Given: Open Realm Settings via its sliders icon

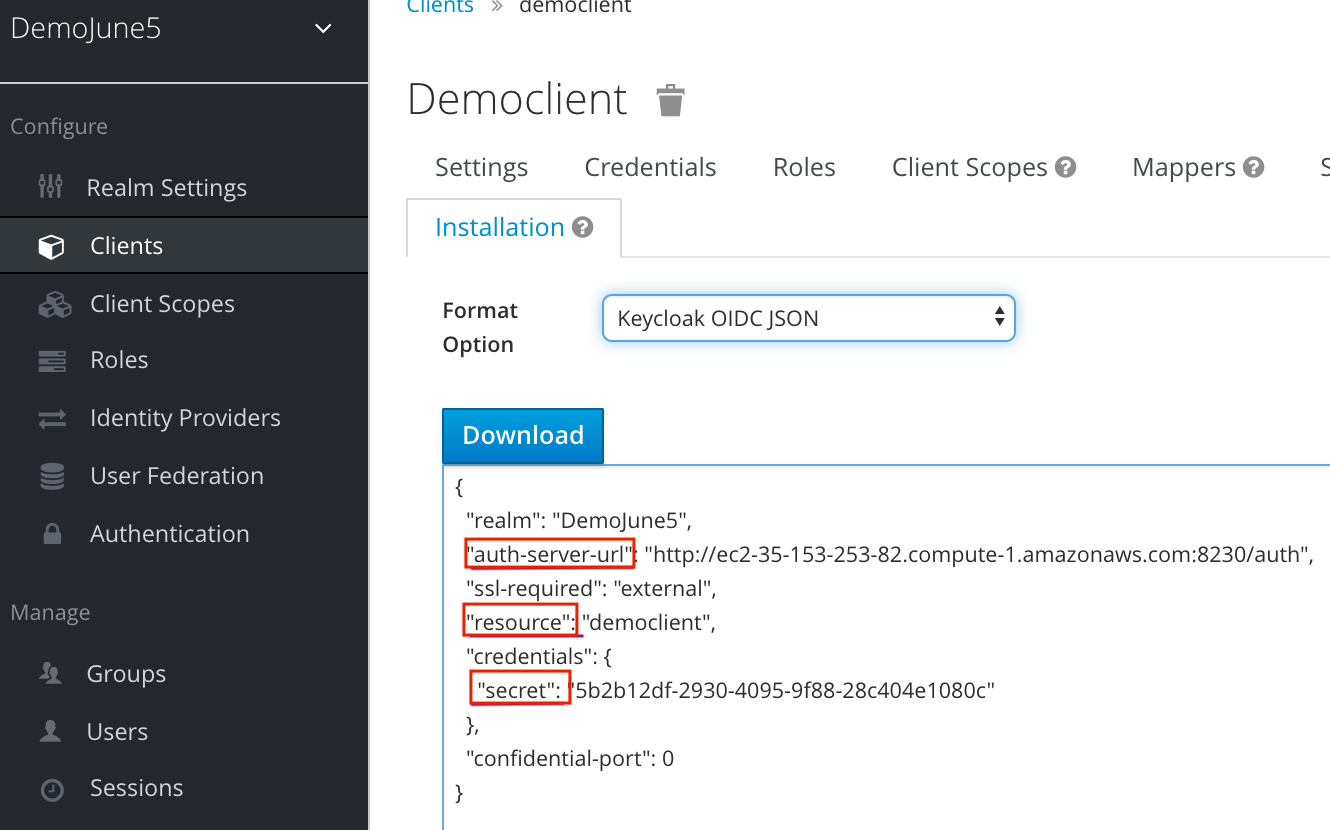Looking at the screenshot, I should point(50,187).
